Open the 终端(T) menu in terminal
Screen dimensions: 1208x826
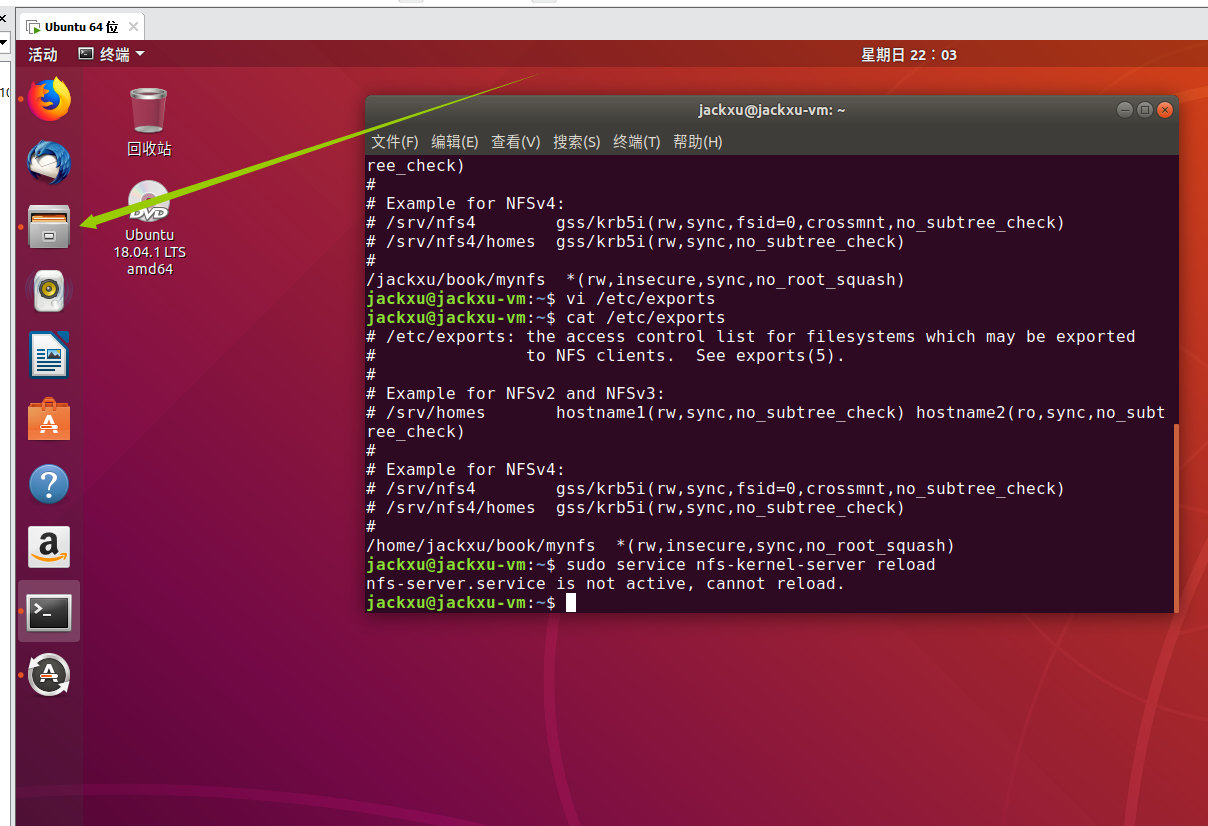pyautogui.click(x=637, y=142)
